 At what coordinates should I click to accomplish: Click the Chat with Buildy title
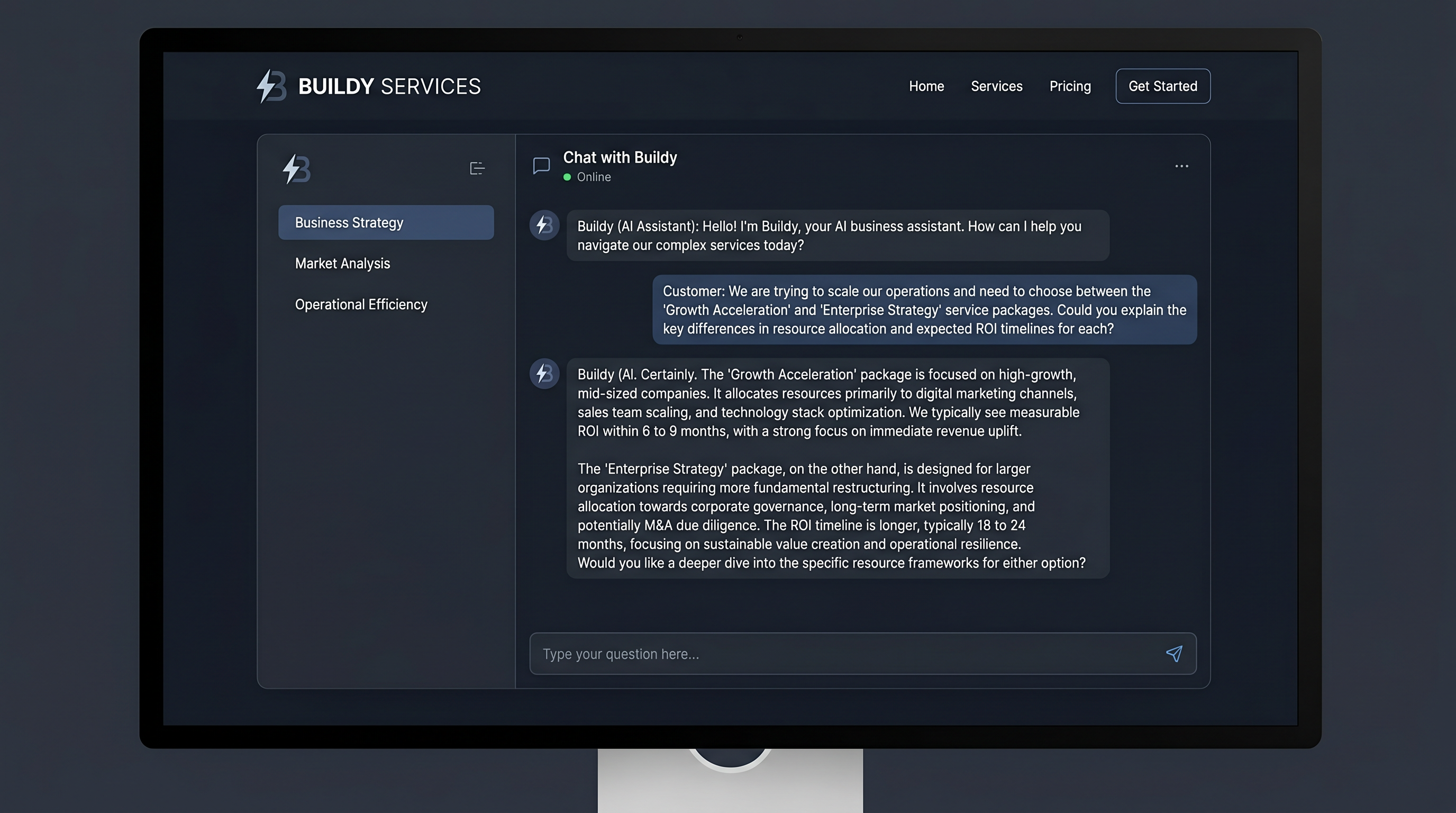click(x=620, y=157)
